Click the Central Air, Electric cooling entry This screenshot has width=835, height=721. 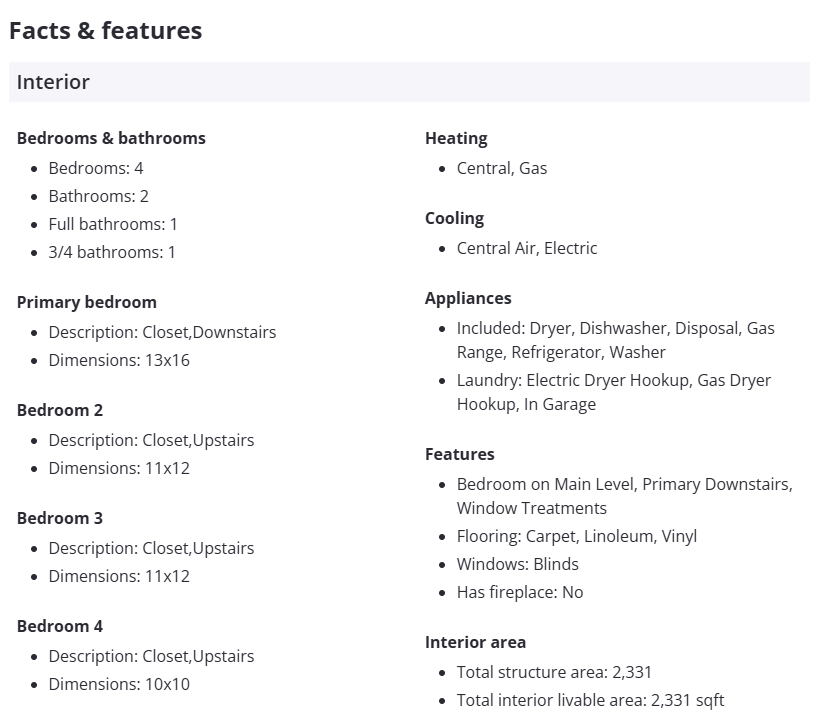point(527,248)
